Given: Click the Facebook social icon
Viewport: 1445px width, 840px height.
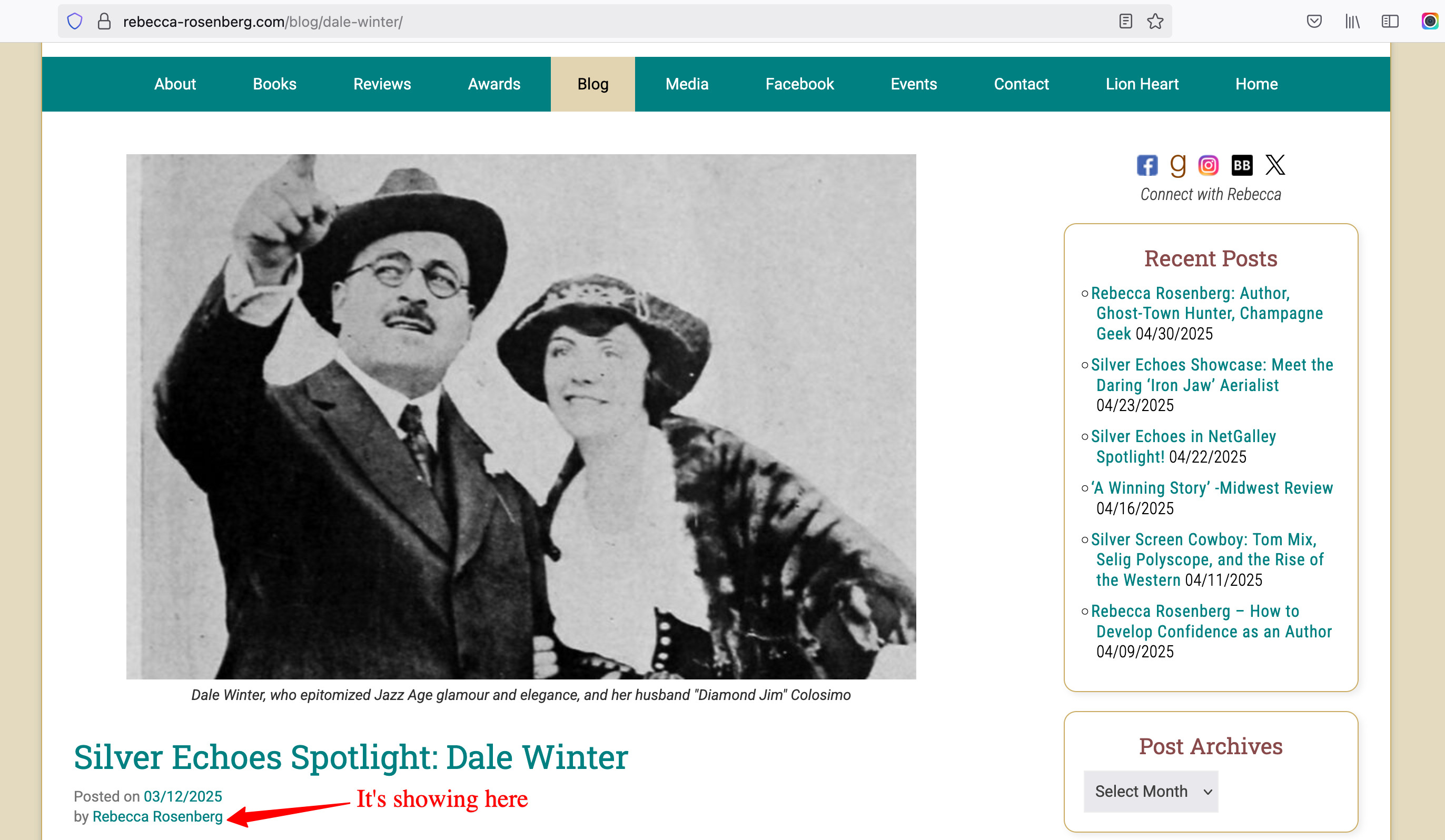Looking at the screenshot, I should pos(1147,166).
